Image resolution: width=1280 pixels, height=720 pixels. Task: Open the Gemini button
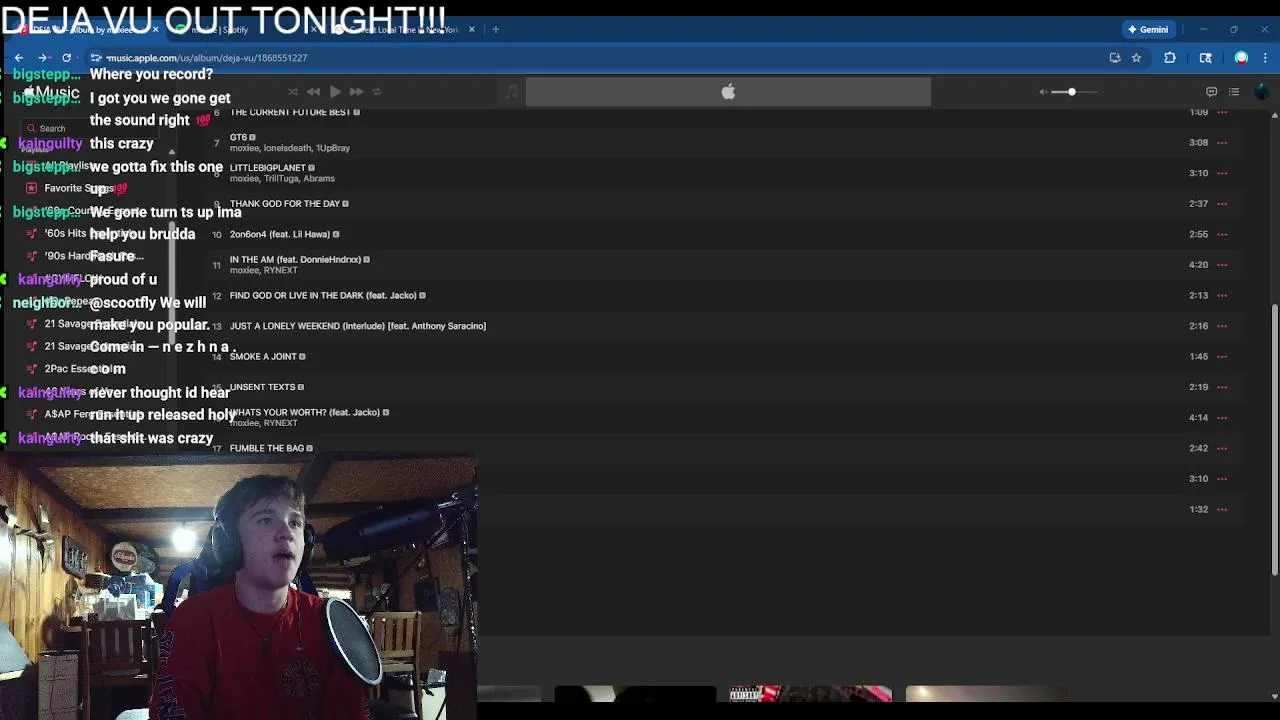coord(1148,30)
